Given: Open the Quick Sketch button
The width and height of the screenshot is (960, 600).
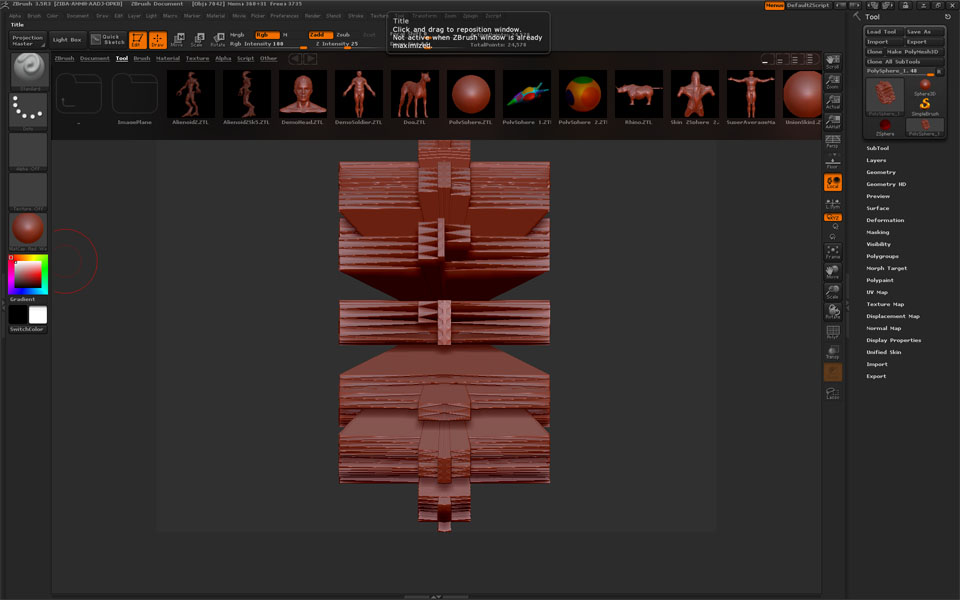Looking at the screenshot, I should click(108, 40).
